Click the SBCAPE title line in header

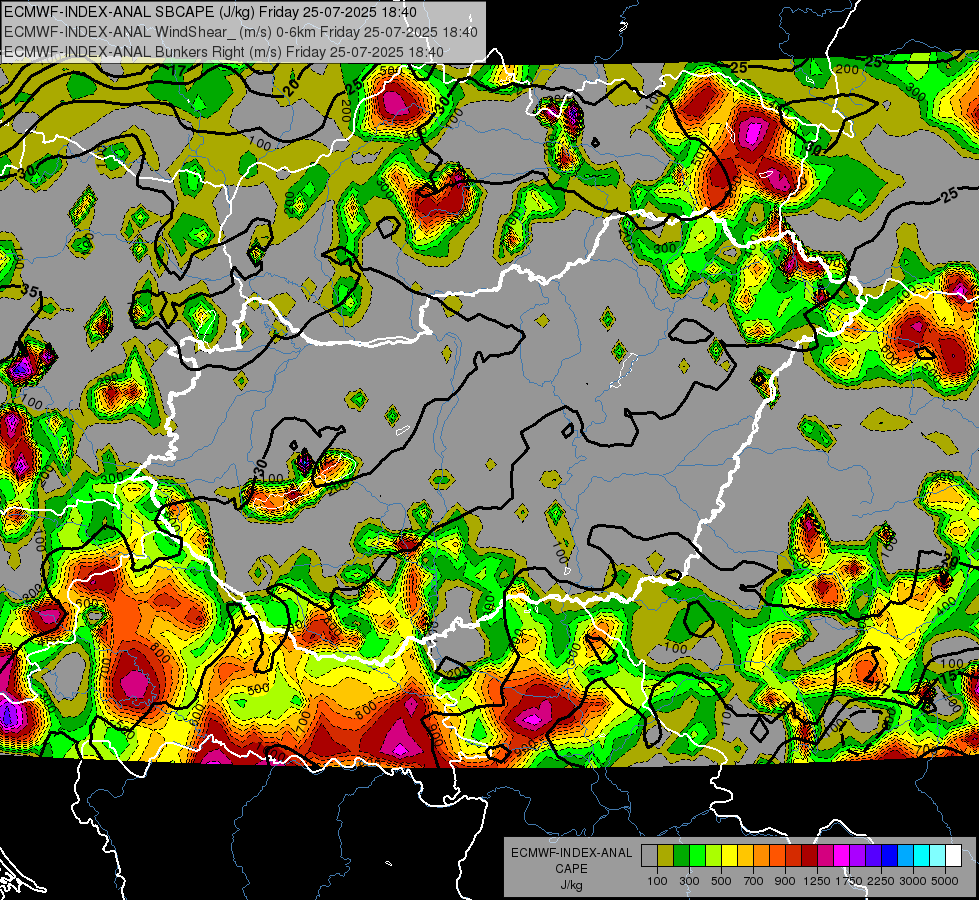[210, 12]
